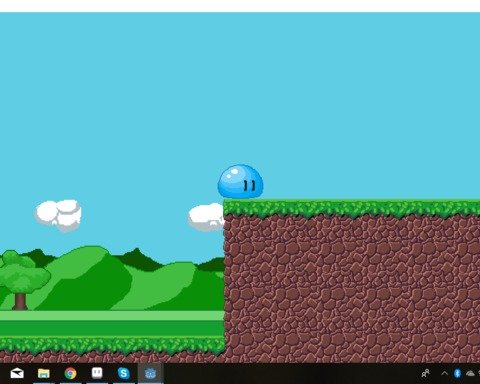The width and height of the screenshot is (480, 384).
Task: Expand the hidden system tray icons chevron
Action: tap(444, 373)
